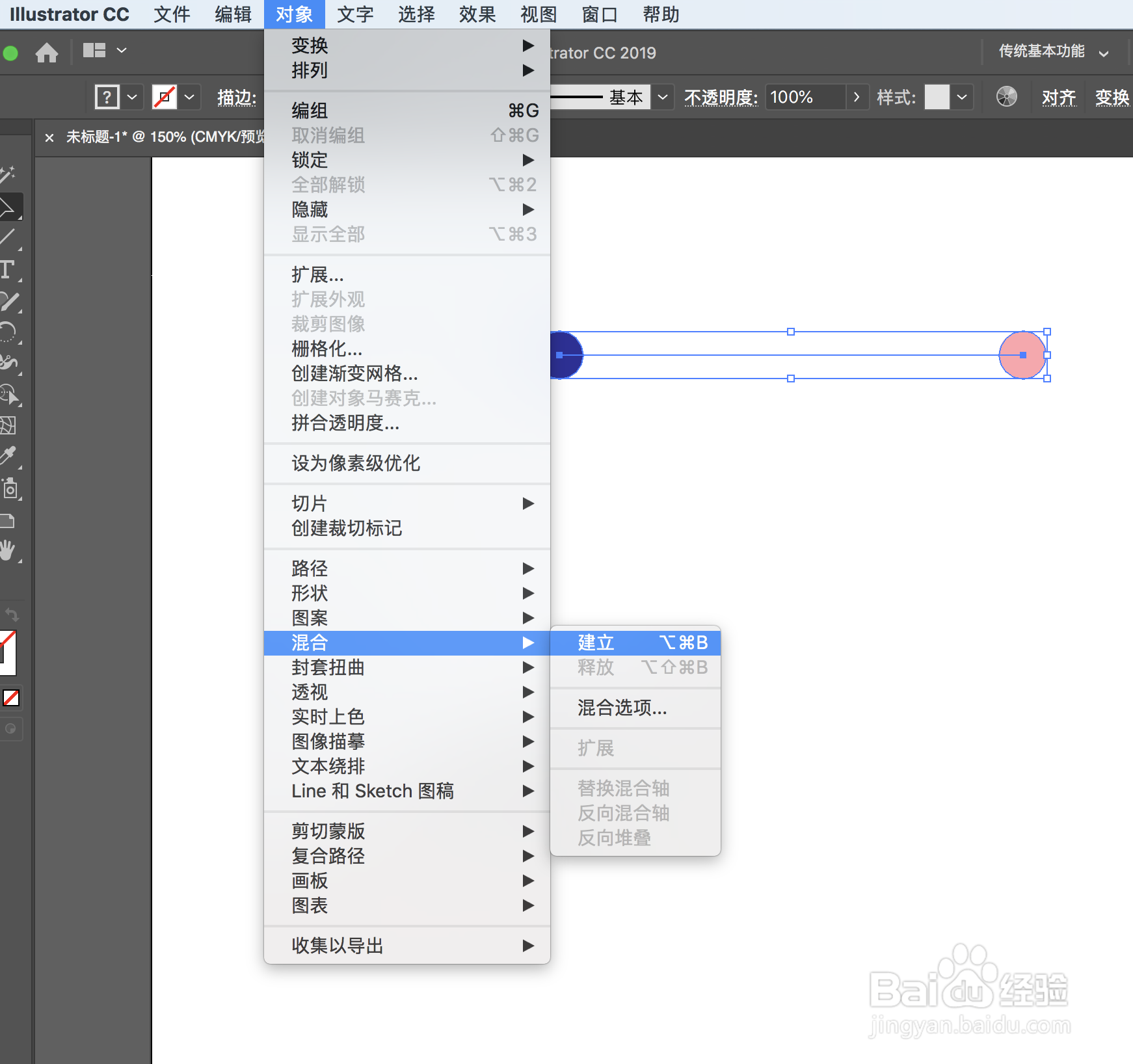Click the opacity 100% input field
Viewport: 1133px width, 1064px height.
point(805,98)
